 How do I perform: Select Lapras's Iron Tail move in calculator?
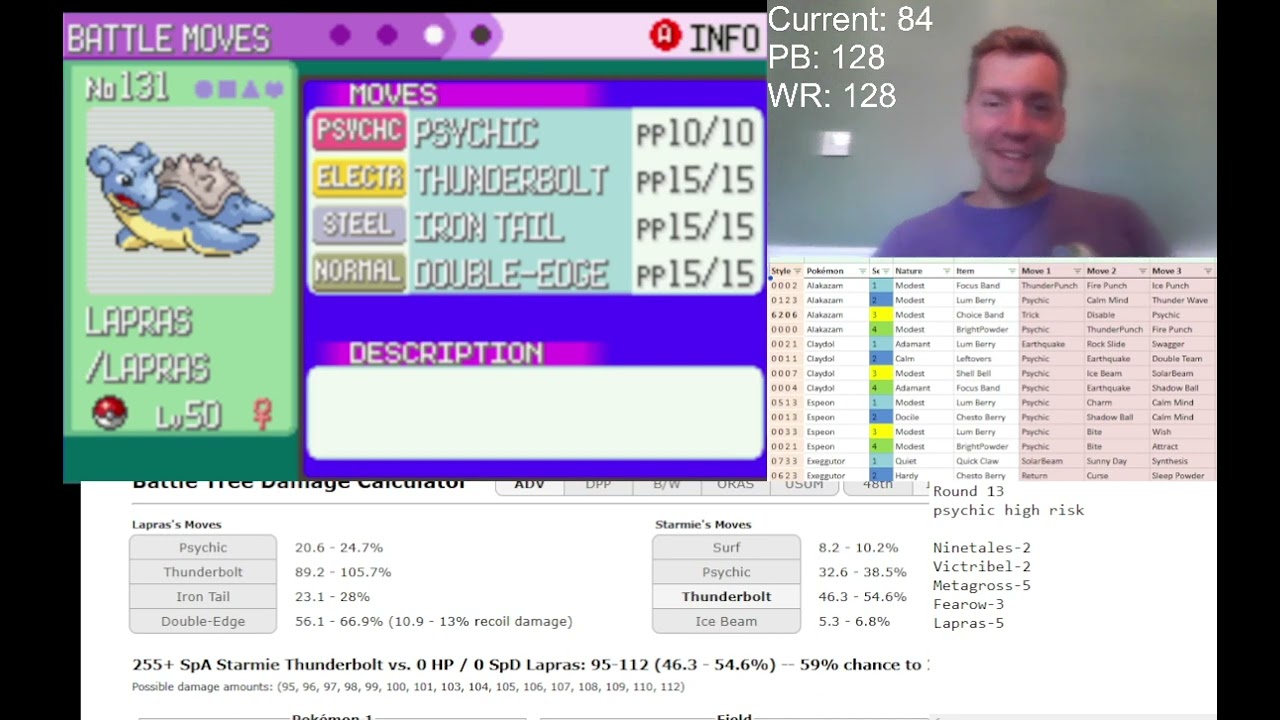(x=203, y=597)
